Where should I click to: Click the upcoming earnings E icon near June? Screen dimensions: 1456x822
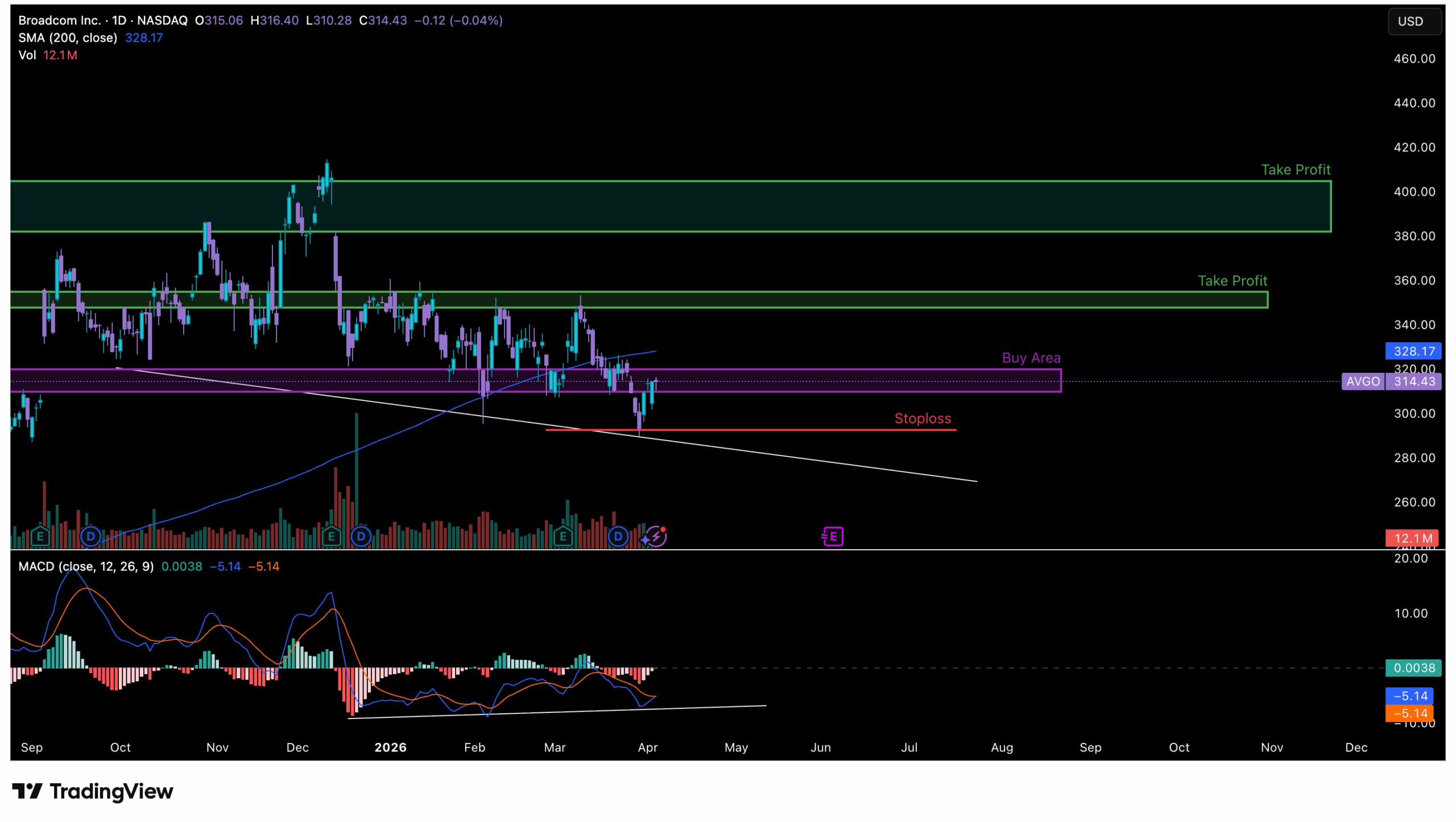pyautogui.click(x=833, y=536)
